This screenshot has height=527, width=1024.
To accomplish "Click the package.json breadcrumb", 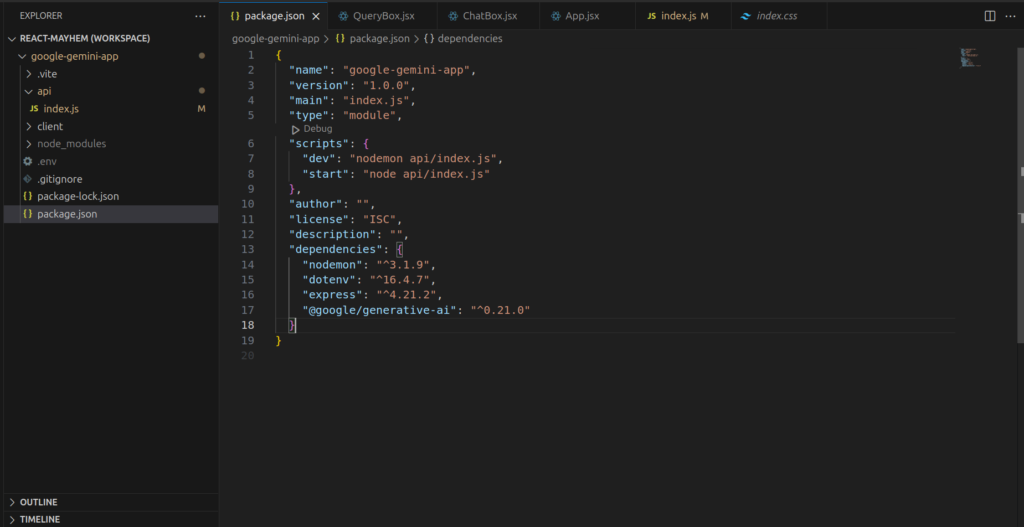I will click(x=379, y=39).
